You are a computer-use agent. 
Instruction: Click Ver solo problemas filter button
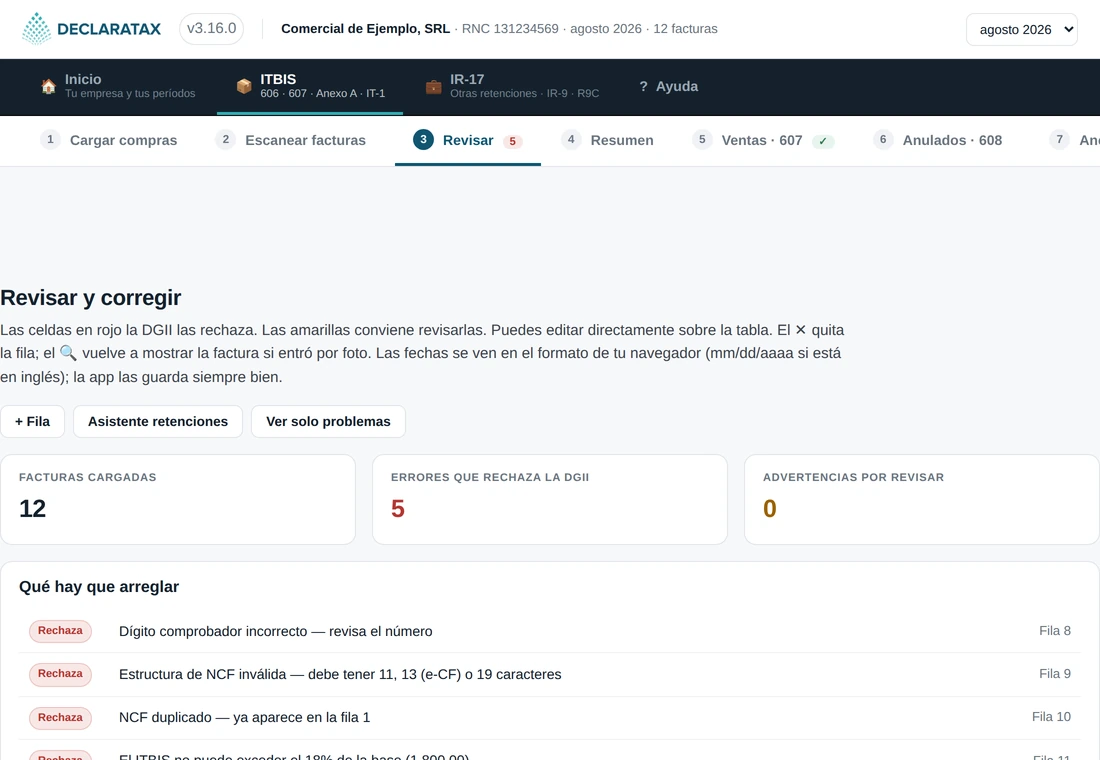coord(328,422)
